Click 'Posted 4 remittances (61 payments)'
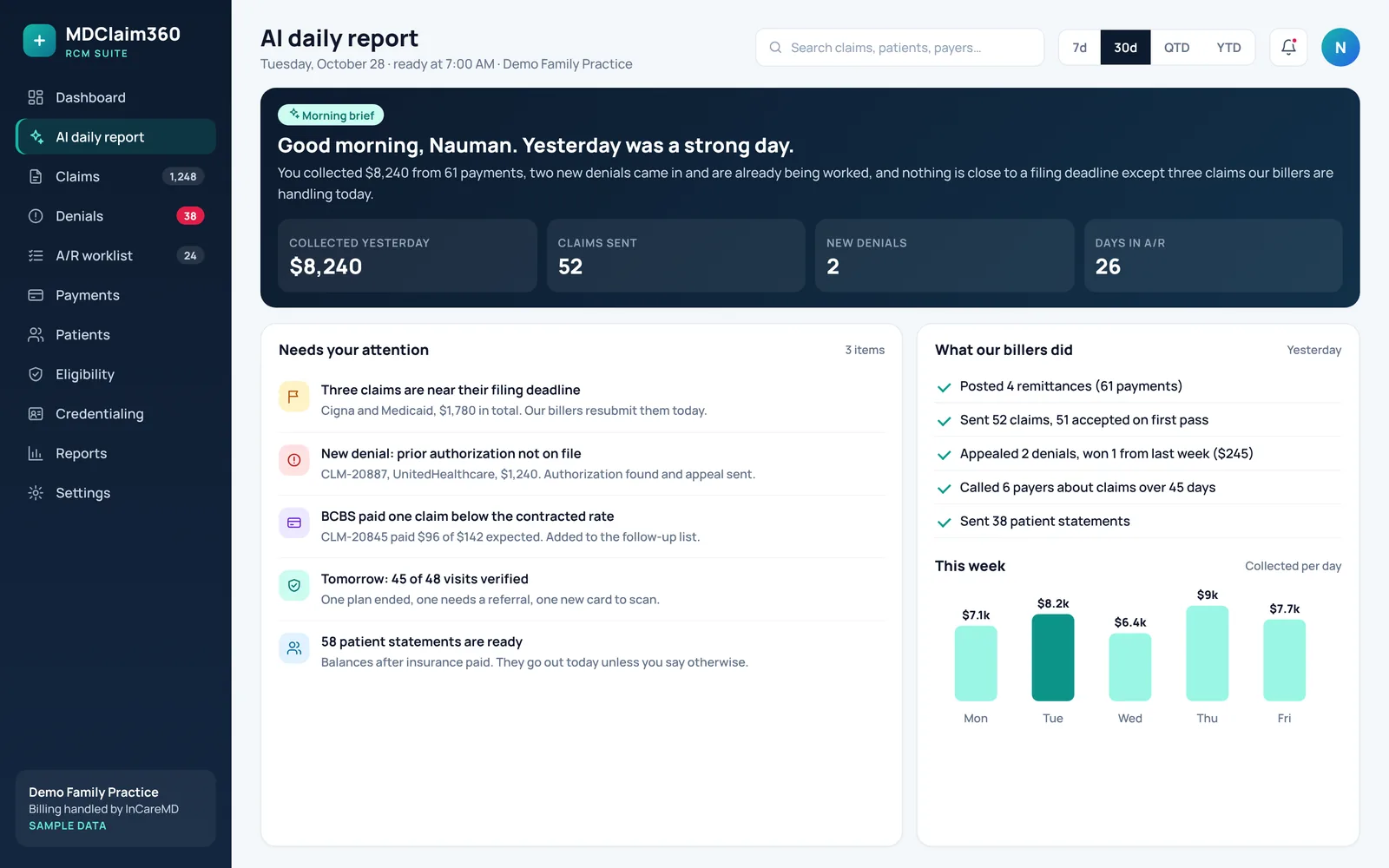1389x868 pixels. (1070, 386)
